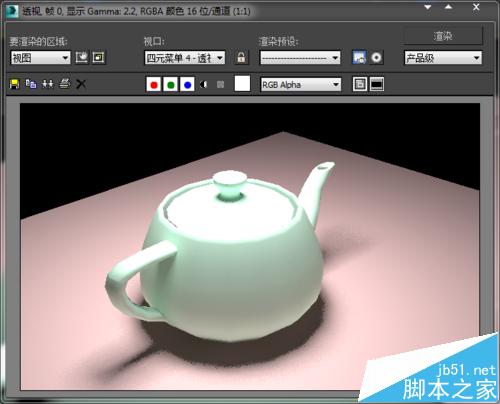This screenshot has height=404, width=500.
Task: Click the edit render region icon
Action: tap(81, 58)
